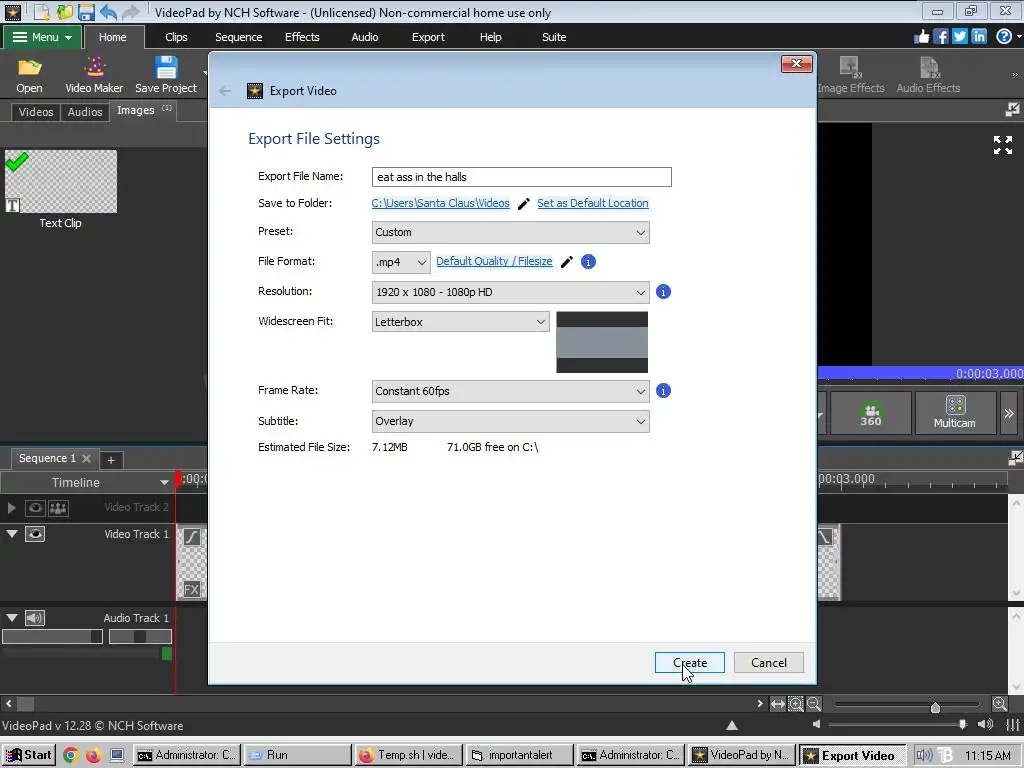Click the timeline zoom slider handle

coord(935,707)
